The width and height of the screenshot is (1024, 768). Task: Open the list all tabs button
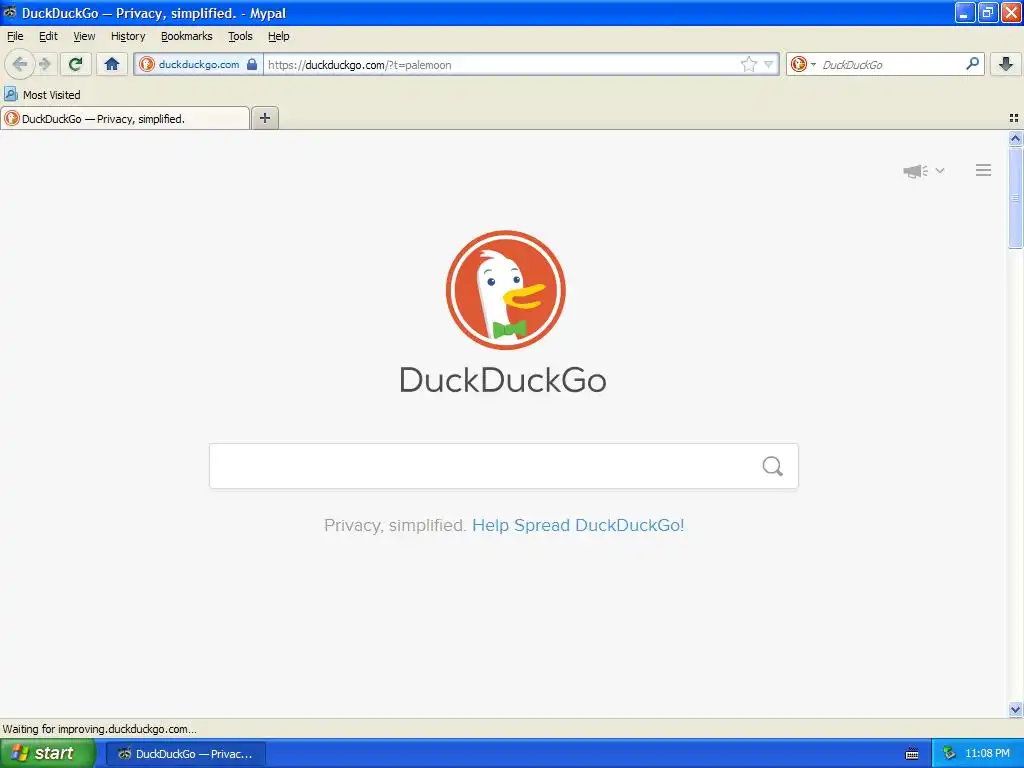click(x=1014, y=118)
